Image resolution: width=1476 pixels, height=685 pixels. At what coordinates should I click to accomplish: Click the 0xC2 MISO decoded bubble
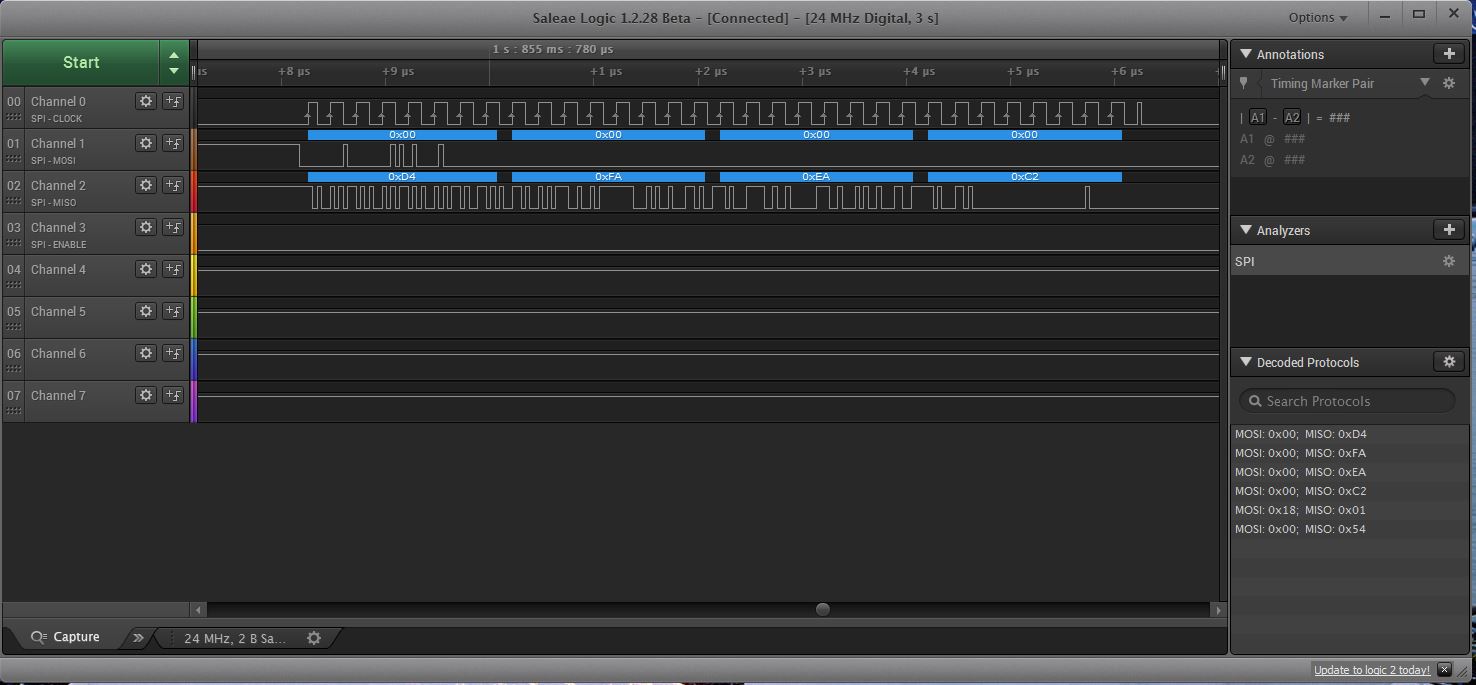(1025, 177)
